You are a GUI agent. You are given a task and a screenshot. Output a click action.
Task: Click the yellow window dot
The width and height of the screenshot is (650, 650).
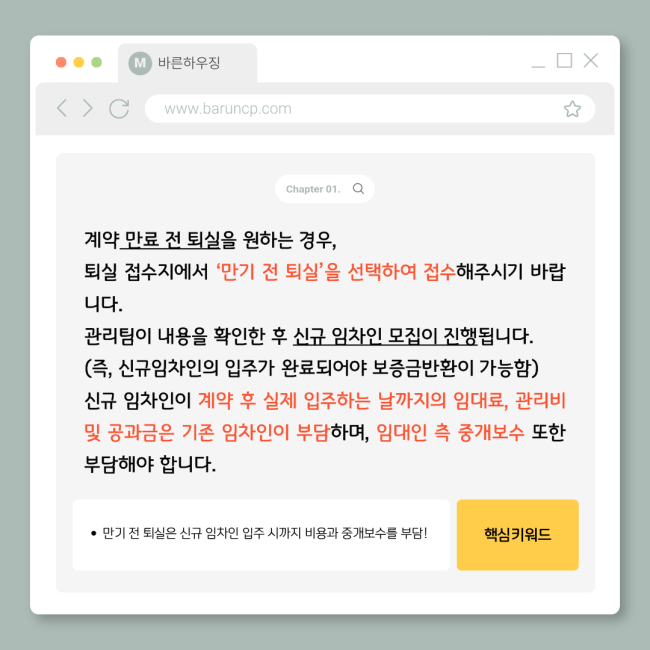point(79,62)
